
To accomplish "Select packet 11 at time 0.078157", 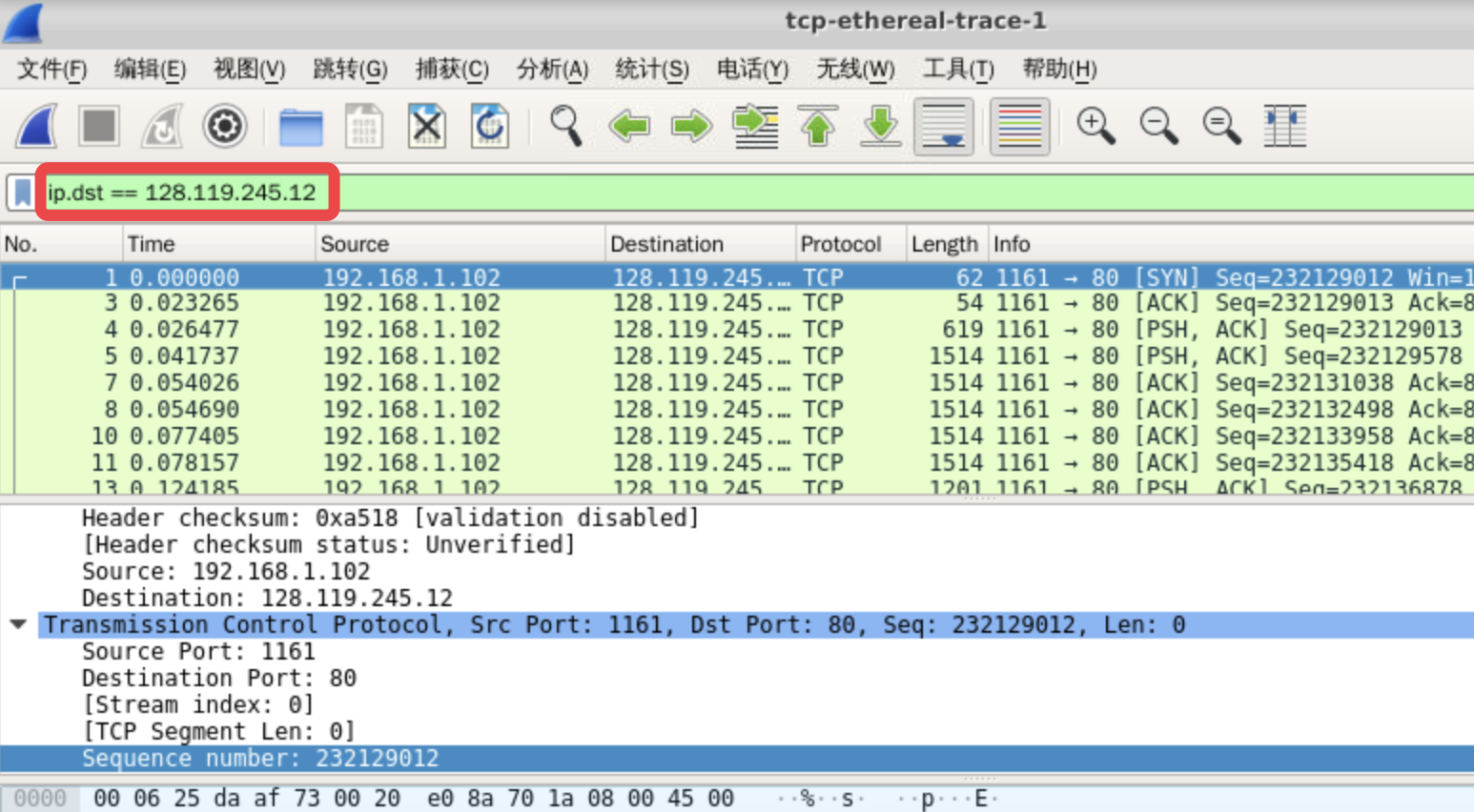I will tap(737, 463).
